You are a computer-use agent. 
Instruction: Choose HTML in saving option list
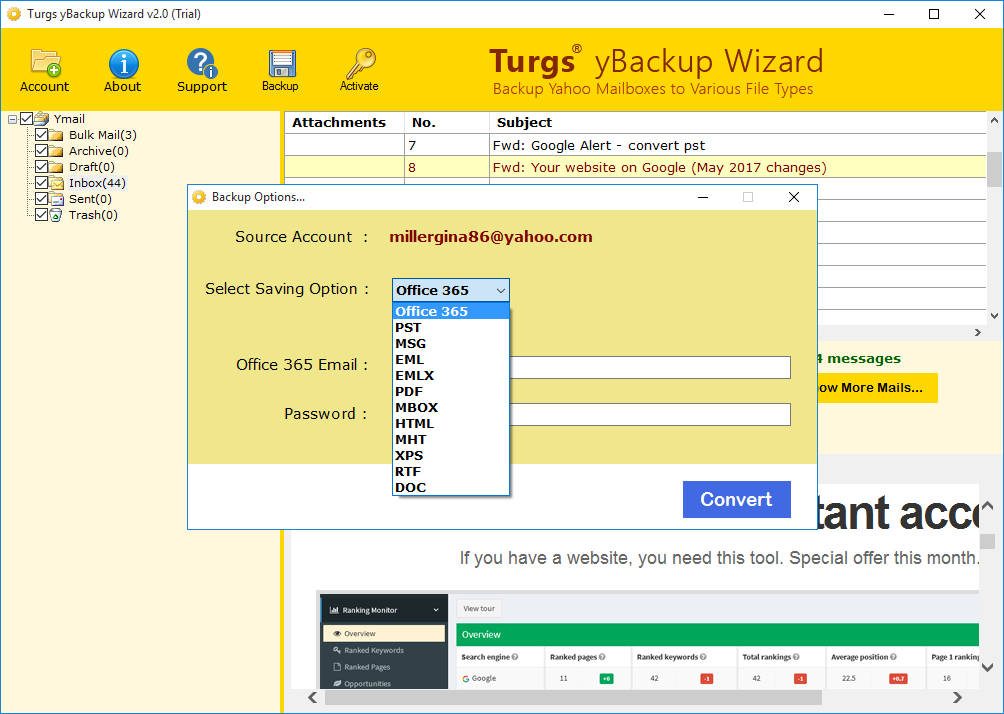(451, 423)
